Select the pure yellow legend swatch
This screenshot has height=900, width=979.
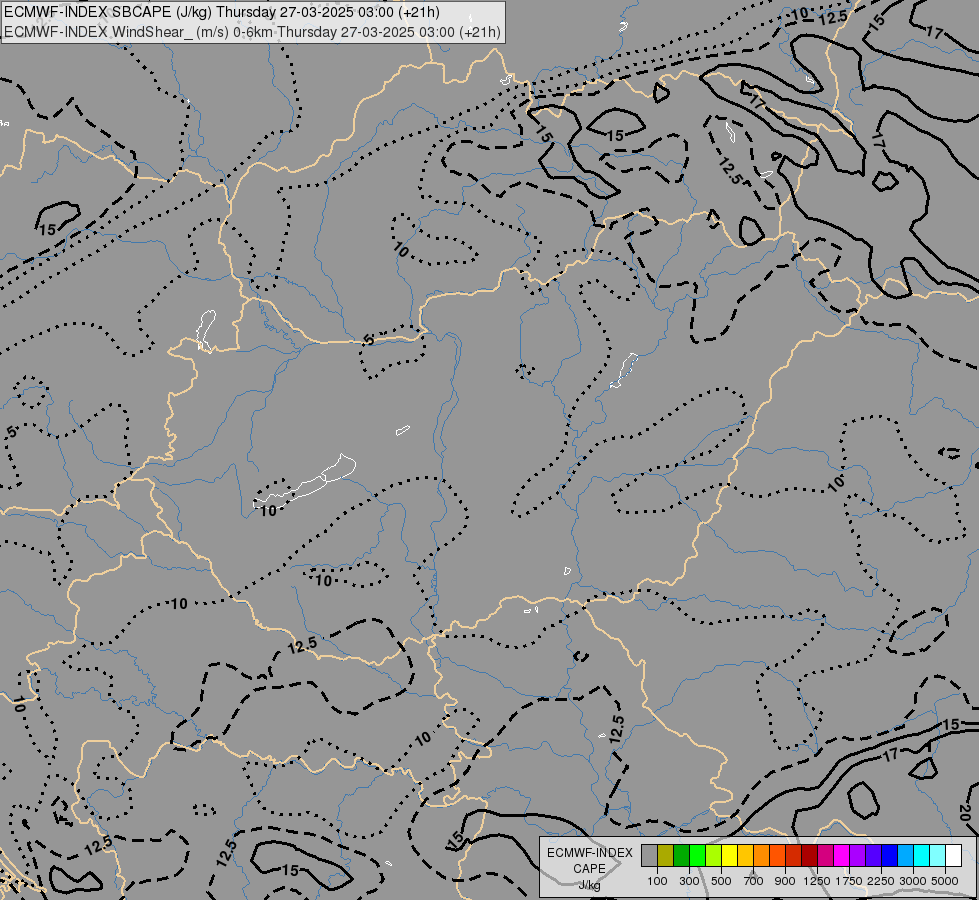pyautogui.click(x=729, y=855)
